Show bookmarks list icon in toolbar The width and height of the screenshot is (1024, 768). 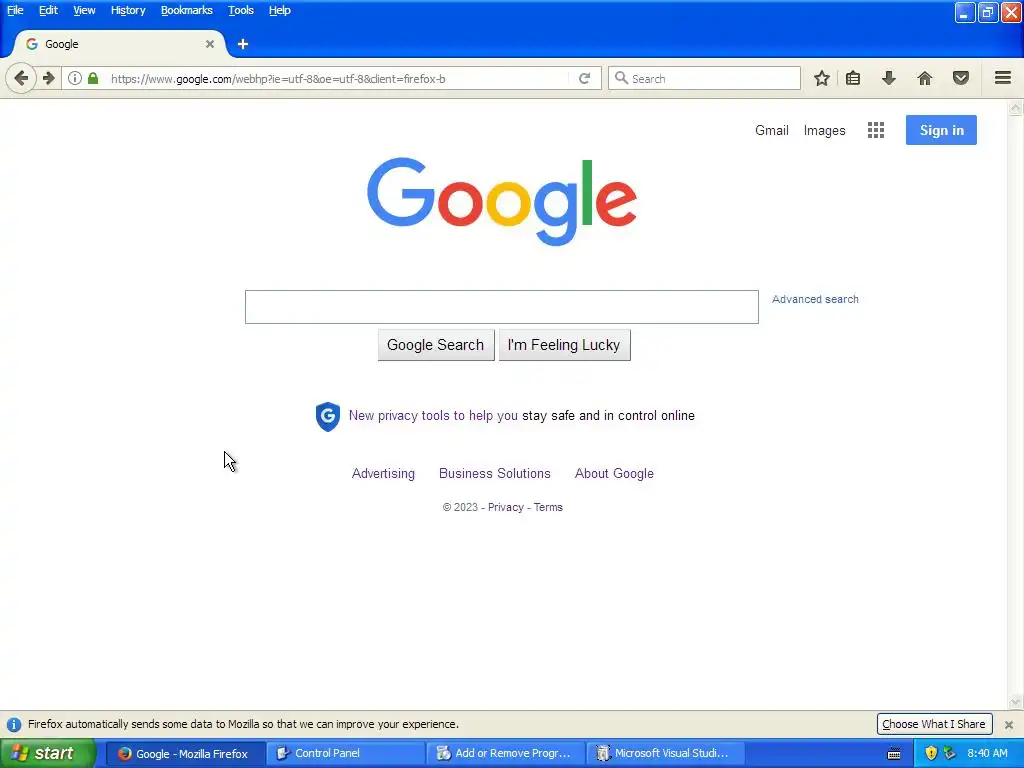click(853, 78)
